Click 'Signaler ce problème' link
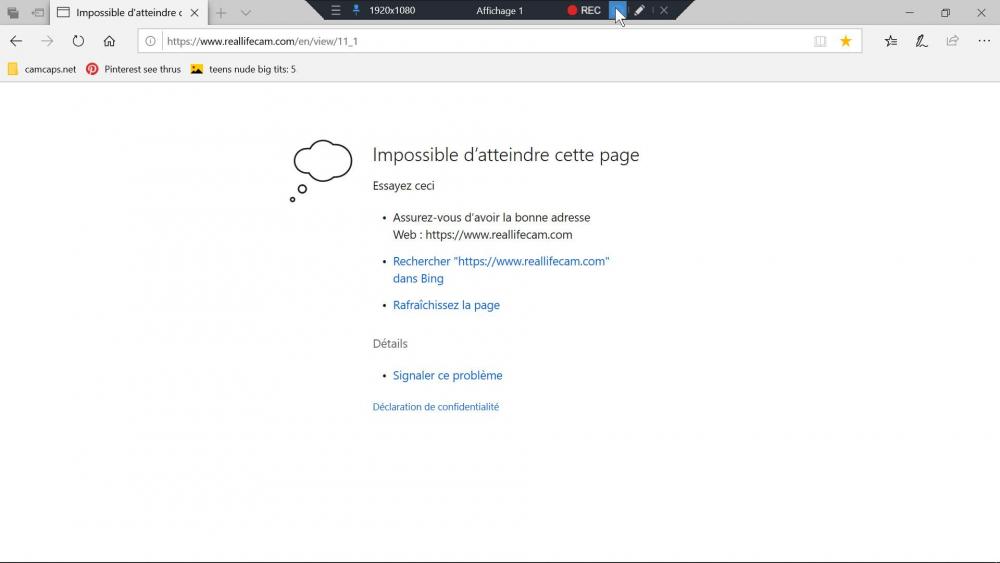 447,375
